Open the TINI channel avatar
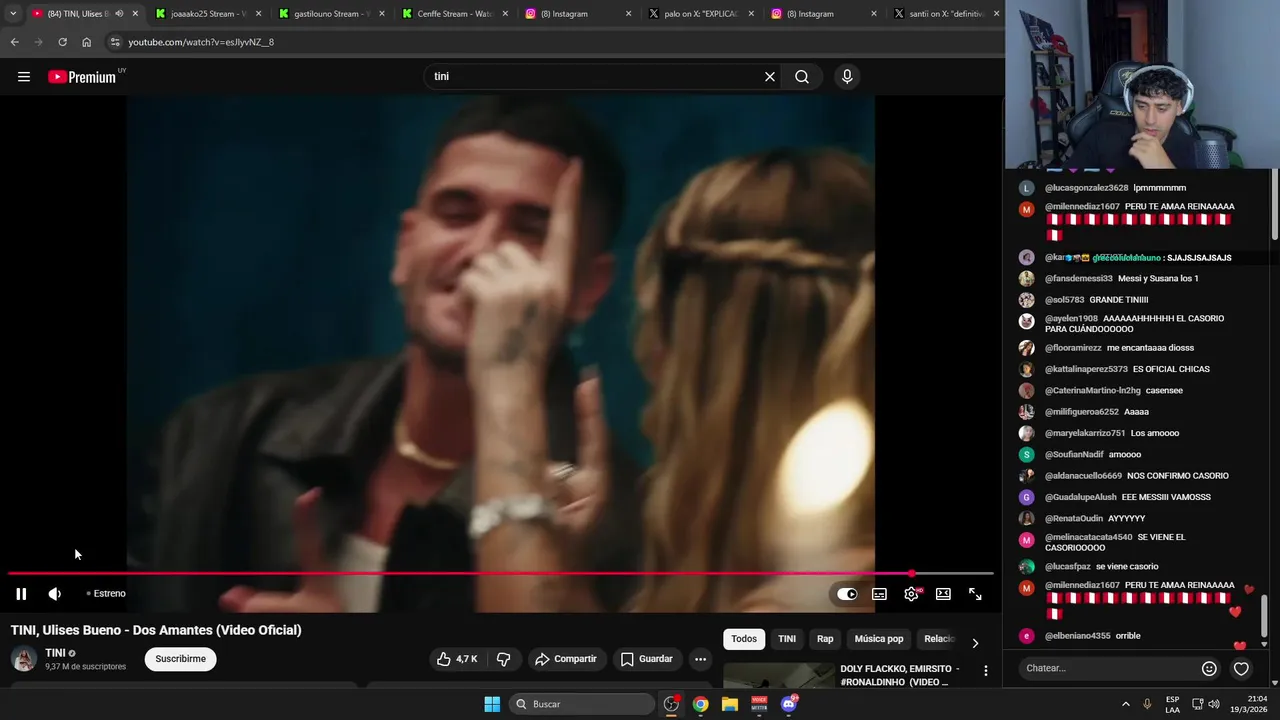1280x720 pixels. [x=24, y=659]
